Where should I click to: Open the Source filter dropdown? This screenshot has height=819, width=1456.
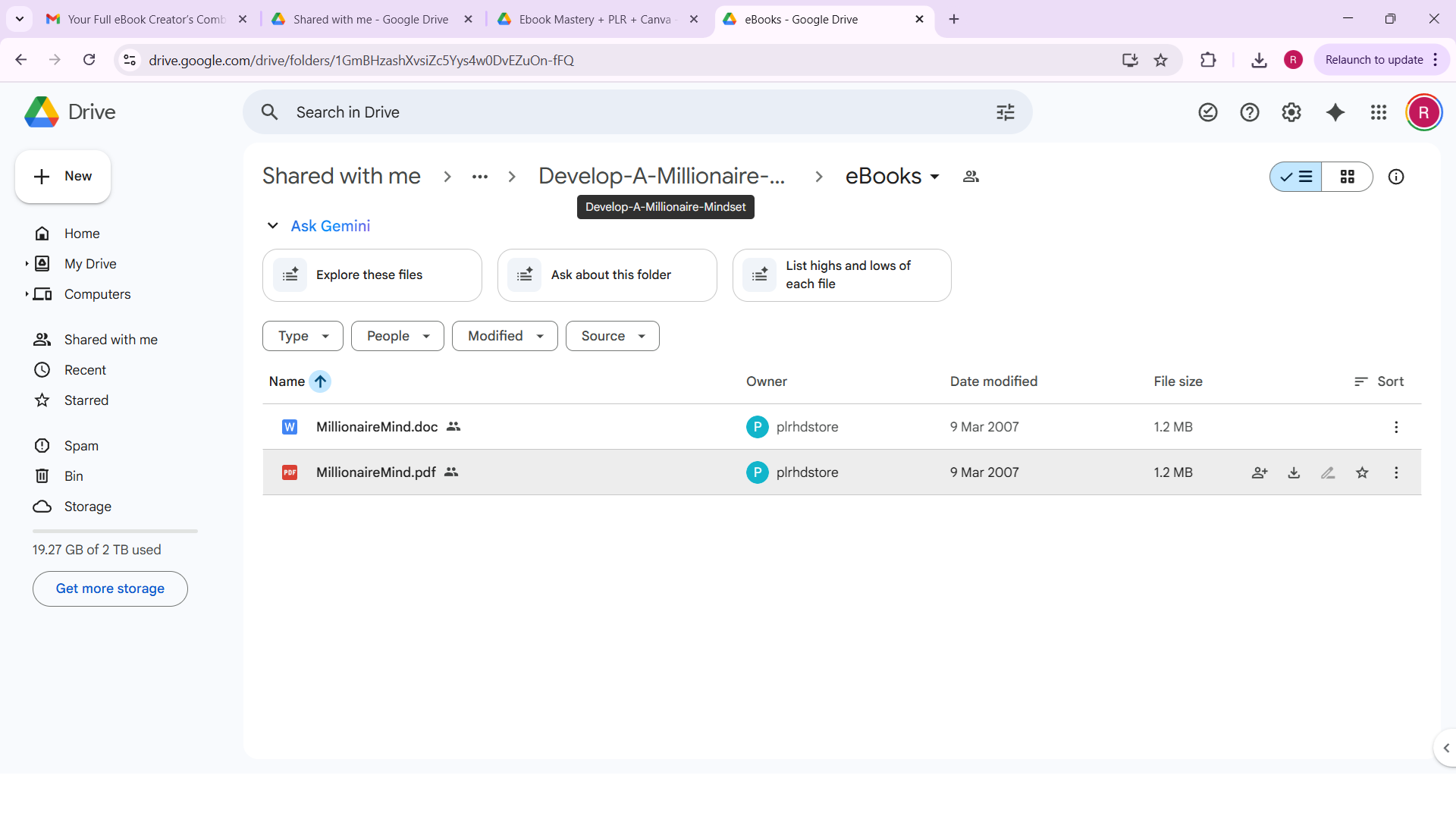point(612,336)
